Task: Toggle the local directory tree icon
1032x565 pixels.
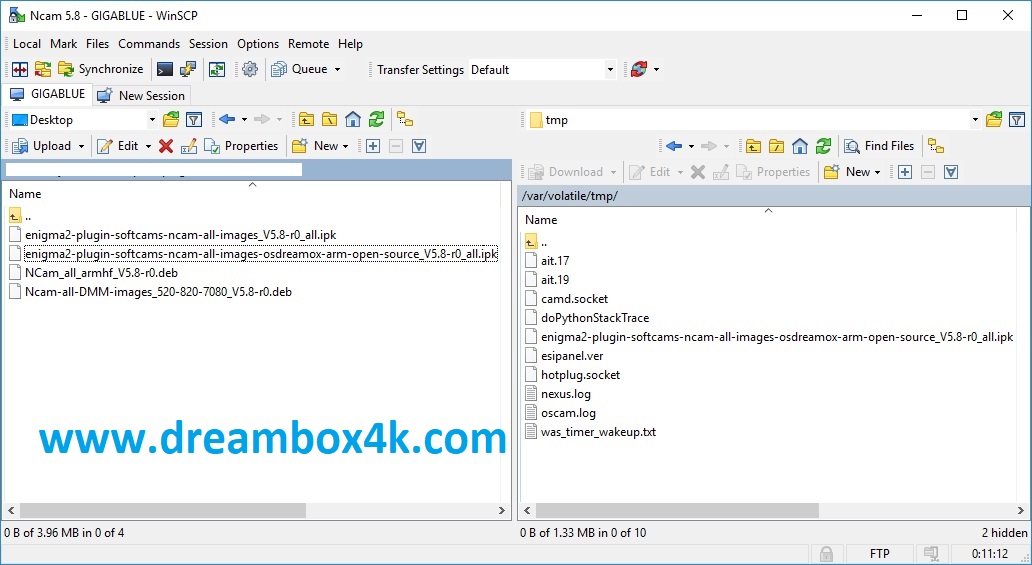Action: pyautogui.click(x=405, y=120)
